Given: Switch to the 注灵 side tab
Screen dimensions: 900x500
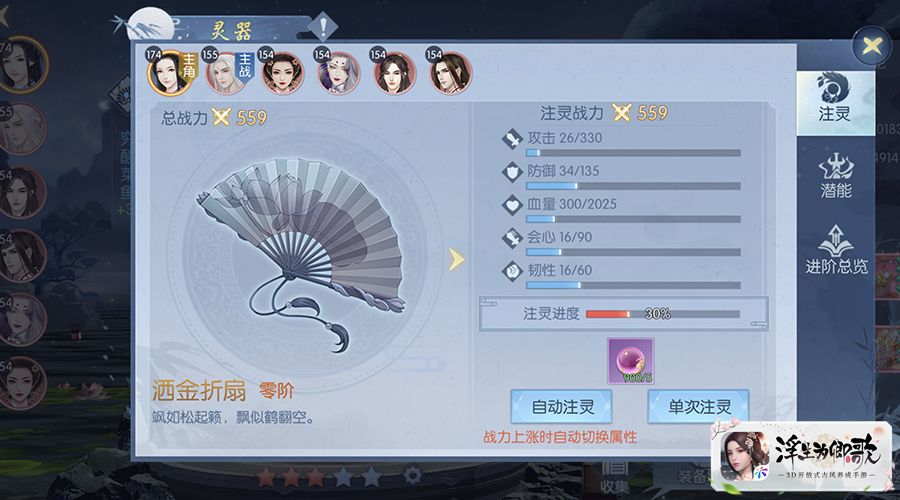Looking at the screenshot, I should (x=835, y=102).
